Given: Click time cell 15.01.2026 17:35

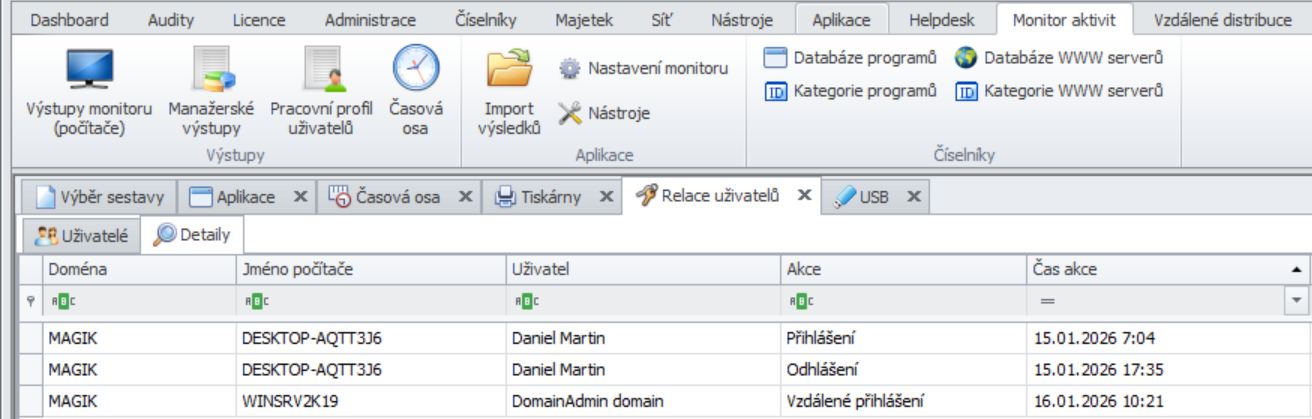Looking at the screenshot, I should [1169, 369].
